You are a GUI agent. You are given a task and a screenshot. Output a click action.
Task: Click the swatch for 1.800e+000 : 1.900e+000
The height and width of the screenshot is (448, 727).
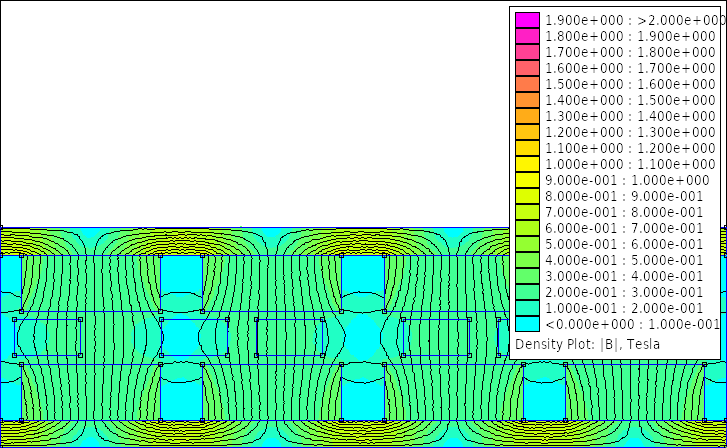pos(527,36)
